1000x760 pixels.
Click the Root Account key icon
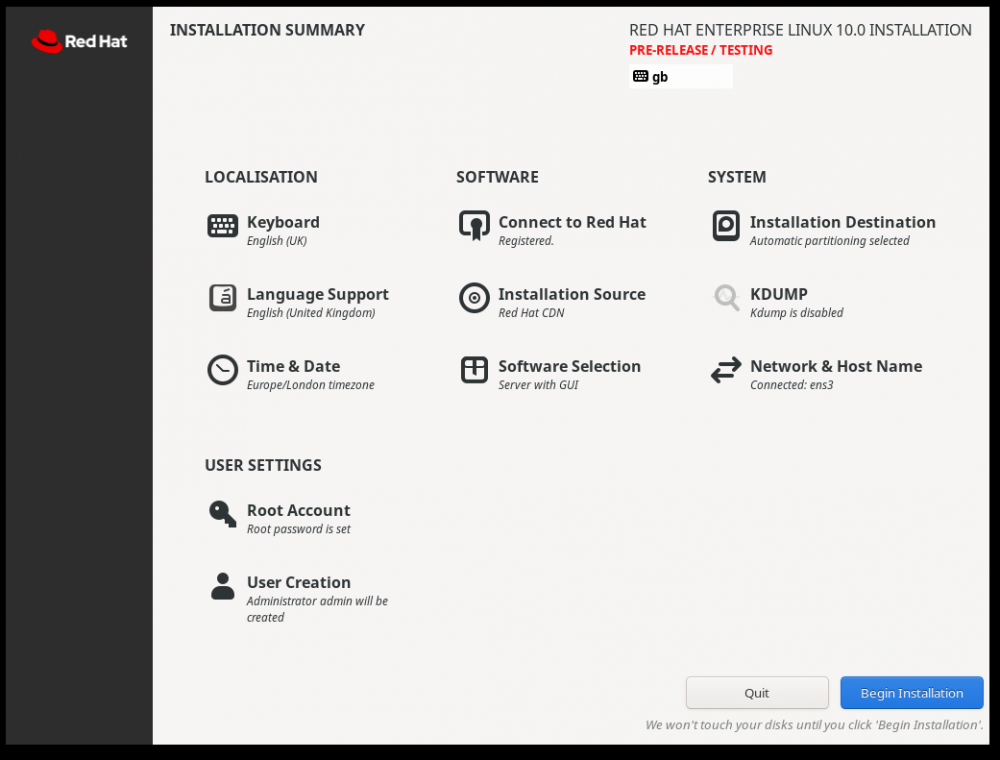tap(222, 513)
